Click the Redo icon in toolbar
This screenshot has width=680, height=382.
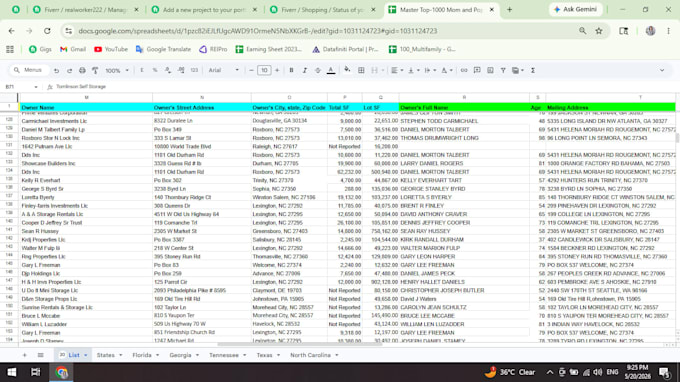tap(69, 70)
